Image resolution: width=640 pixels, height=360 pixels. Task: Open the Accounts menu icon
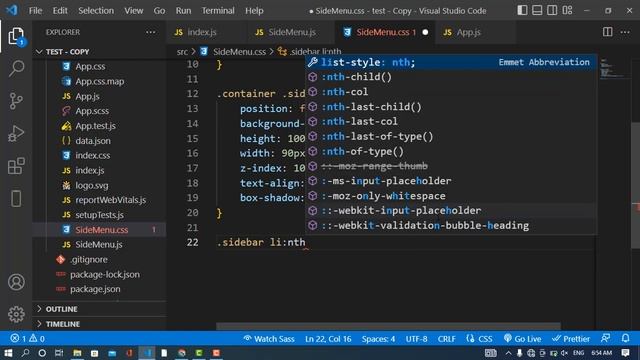(x=16, y=282)
